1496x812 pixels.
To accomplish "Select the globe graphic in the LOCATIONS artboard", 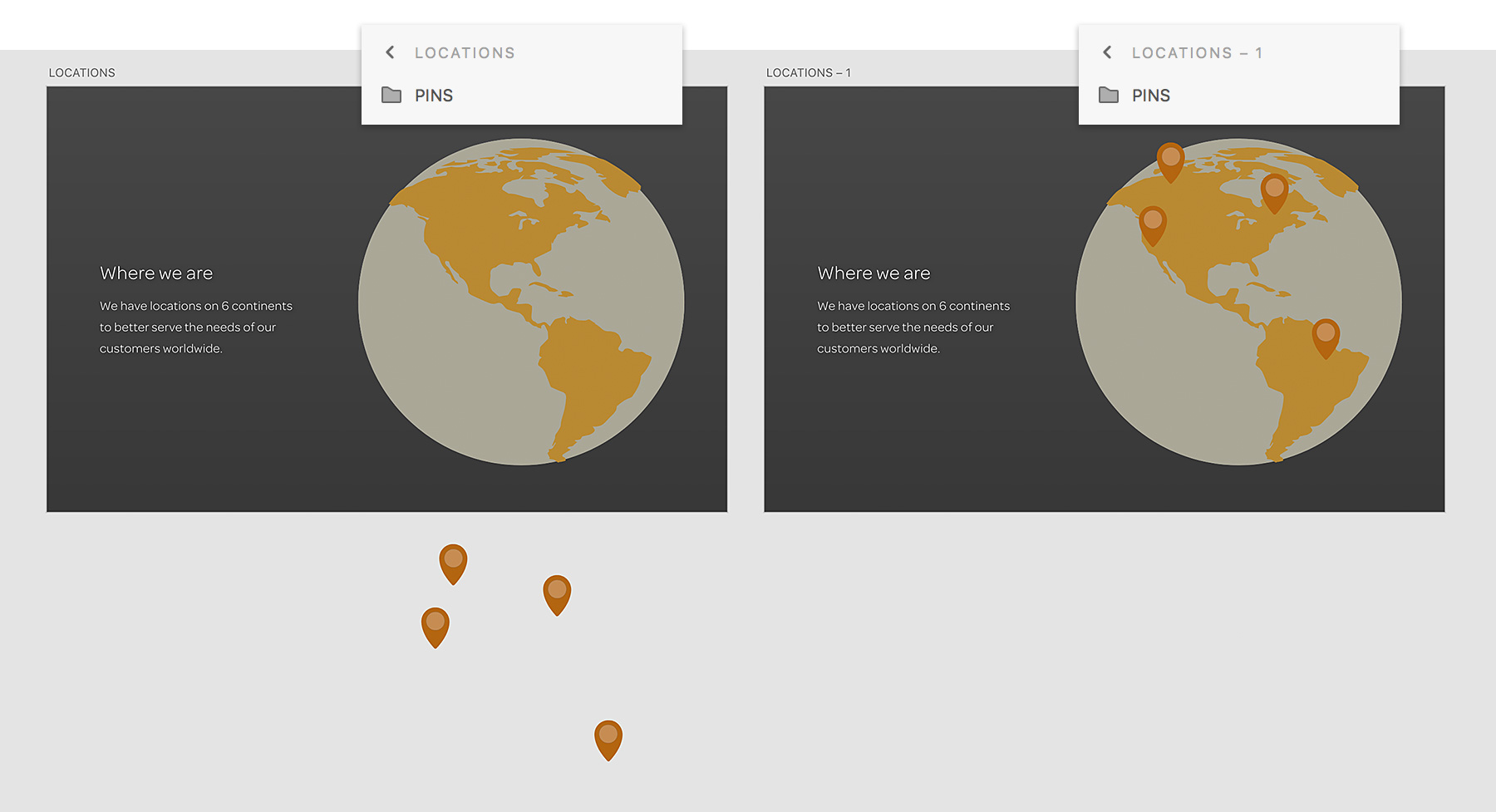I will pos(521,302).
